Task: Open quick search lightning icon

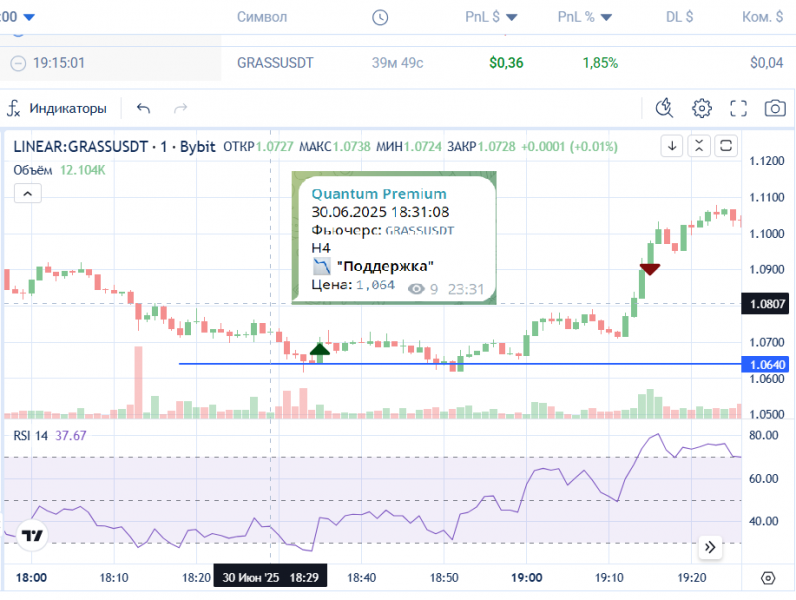Action: pos(664,108)
